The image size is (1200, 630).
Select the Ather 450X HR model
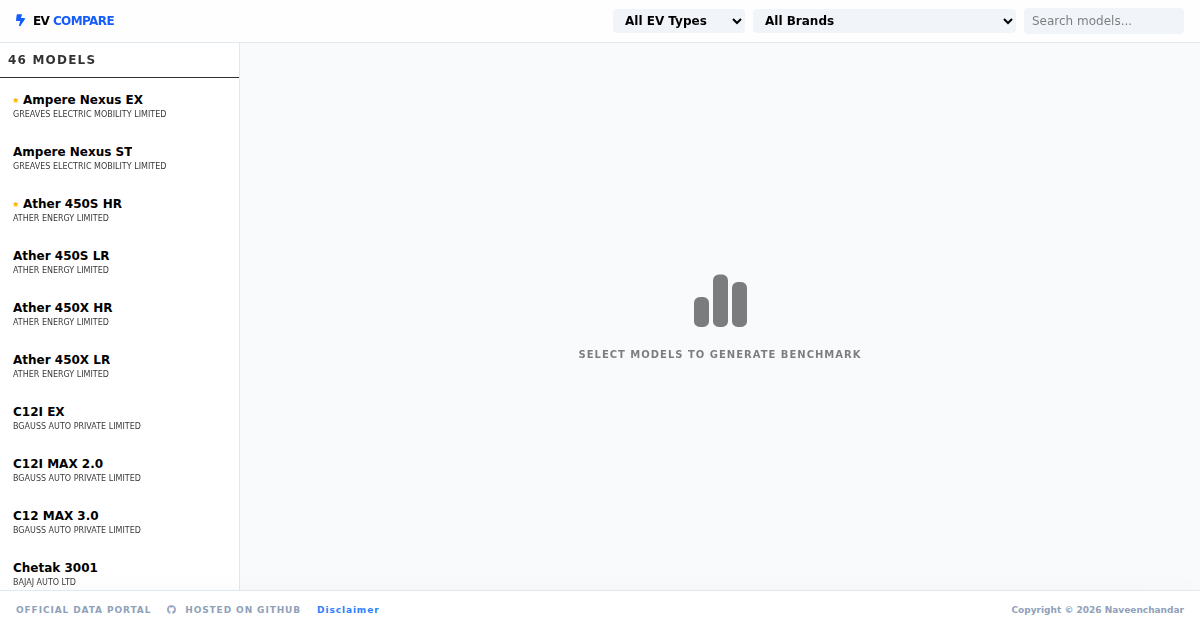(x=62, y=308)
